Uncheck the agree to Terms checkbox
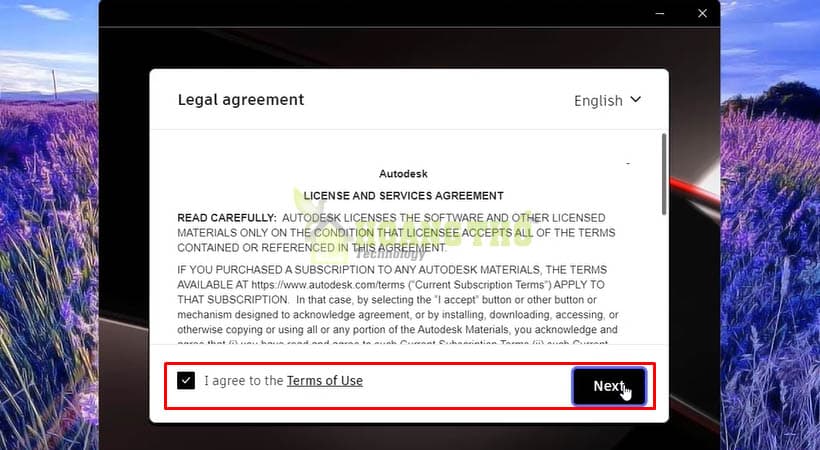The image size is (820, 450). tap(186, 380)
